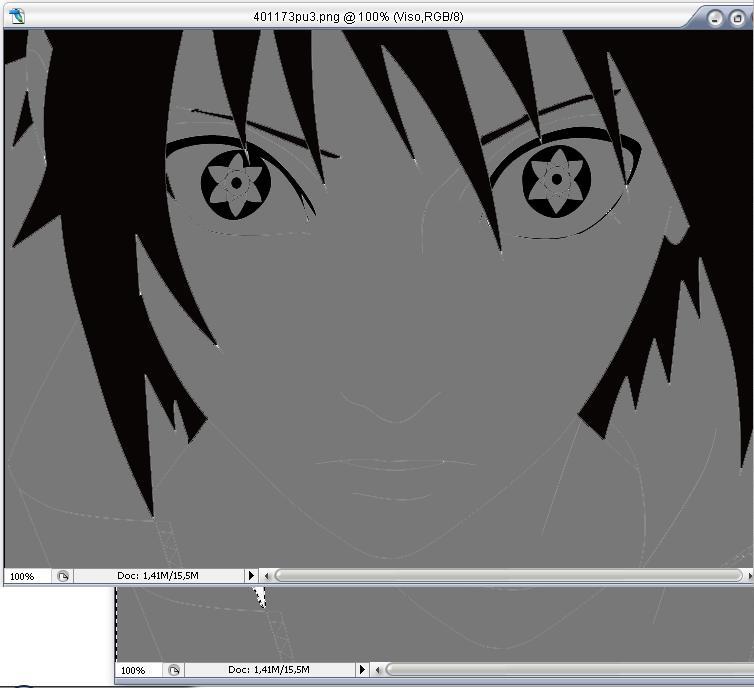Click the pupil of the character's left-side eye
Viewport: 754px width, 688px height.
click(x=235, y=183)
